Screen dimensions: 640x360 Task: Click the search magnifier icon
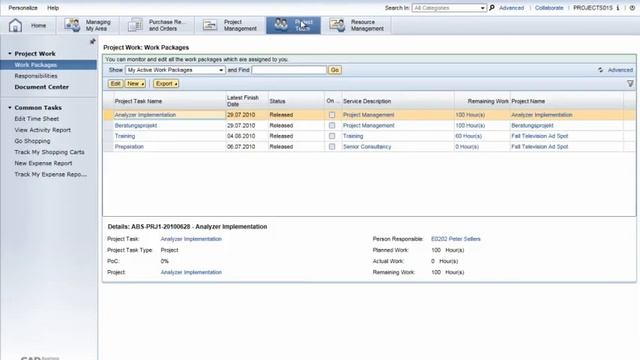(x=492, y=8)
